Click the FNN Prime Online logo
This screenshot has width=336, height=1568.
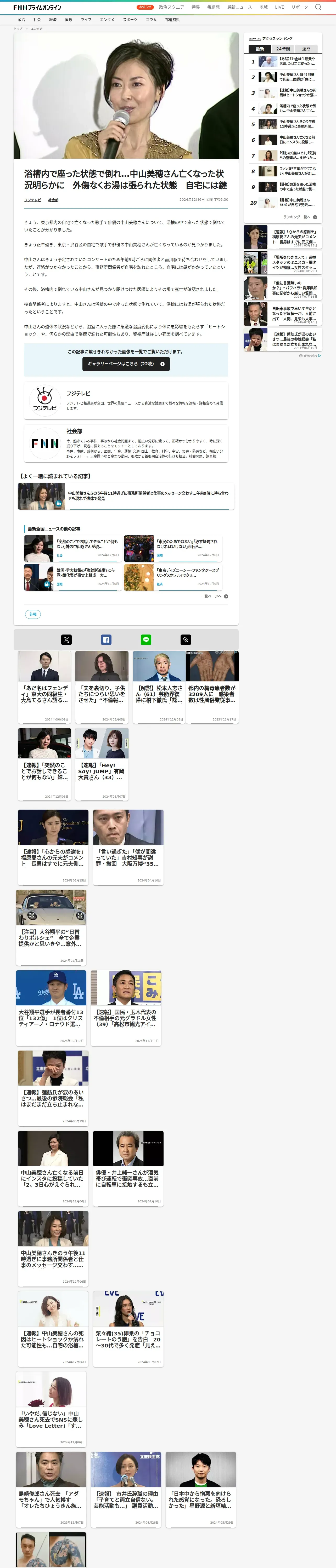click(x=37, y=7)
